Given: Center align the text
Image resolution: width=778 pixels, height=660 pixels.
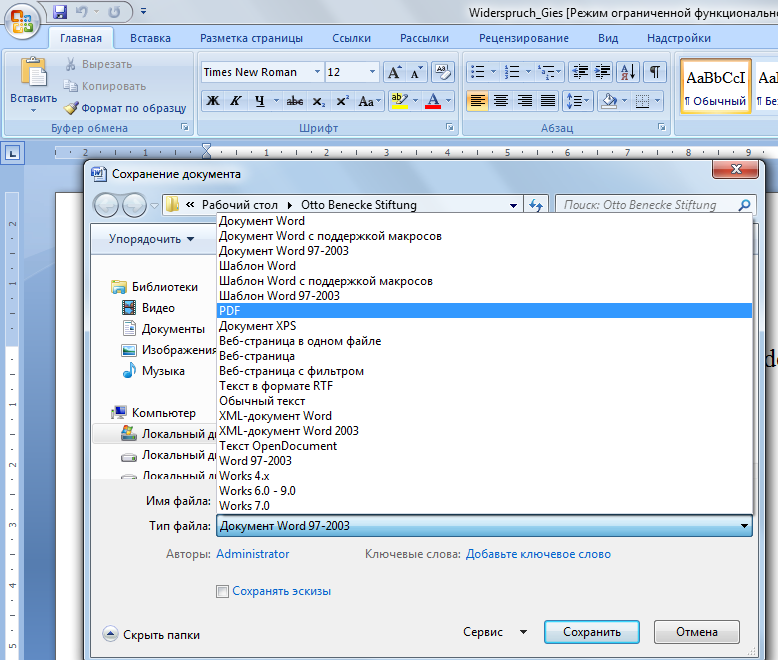Looking at the screenshot, I should point(501,101).
